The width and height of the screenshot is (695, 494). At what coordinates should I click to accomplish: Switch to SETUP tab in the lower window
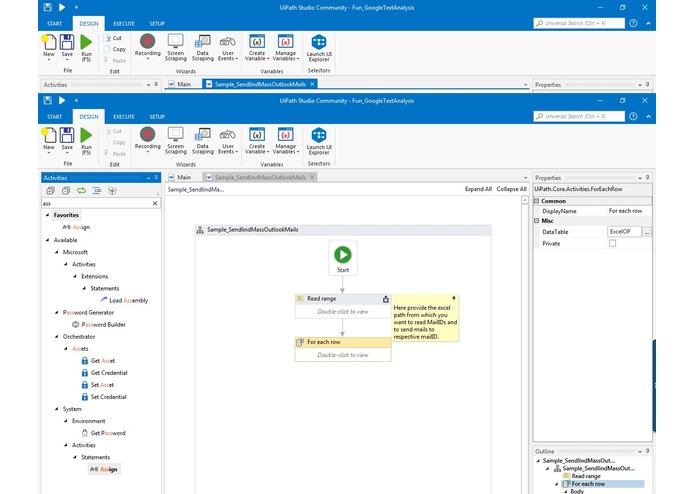click(157, 117)
